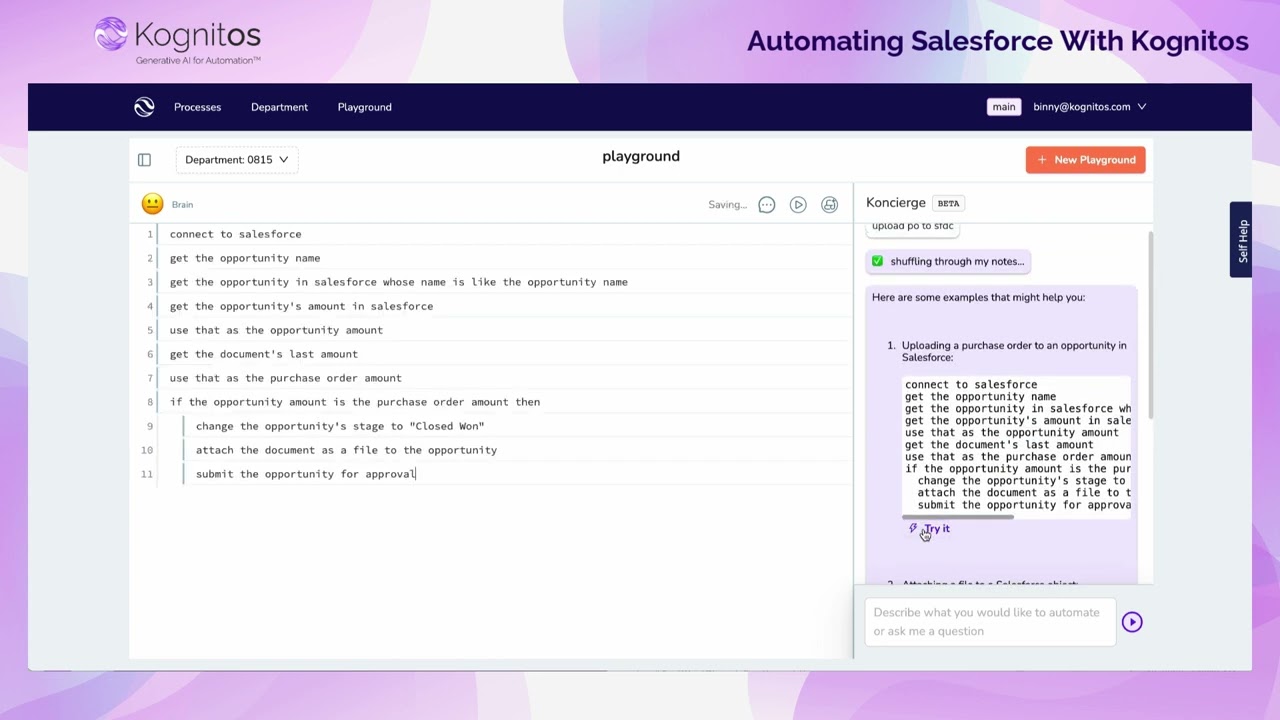Viewport: 1280px width, 720px height.
Task: Click line 'use that as the purchase order amount'
Action: [x=285, y=378]
